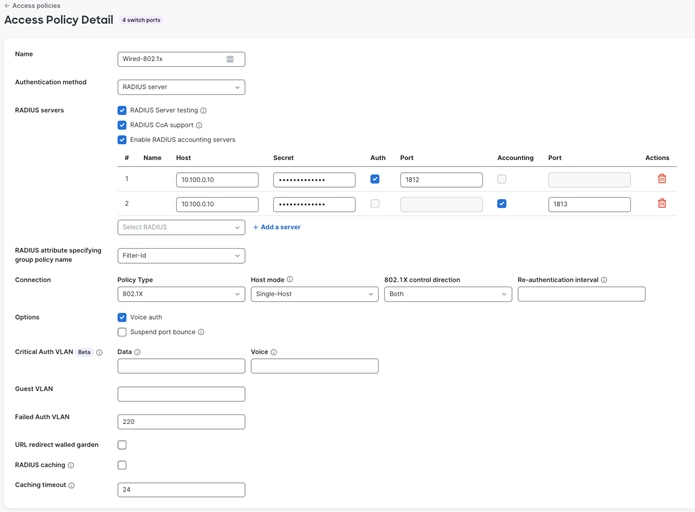
Task: Show Re-authentication interval info tooltip
Action: coord(604,280)
